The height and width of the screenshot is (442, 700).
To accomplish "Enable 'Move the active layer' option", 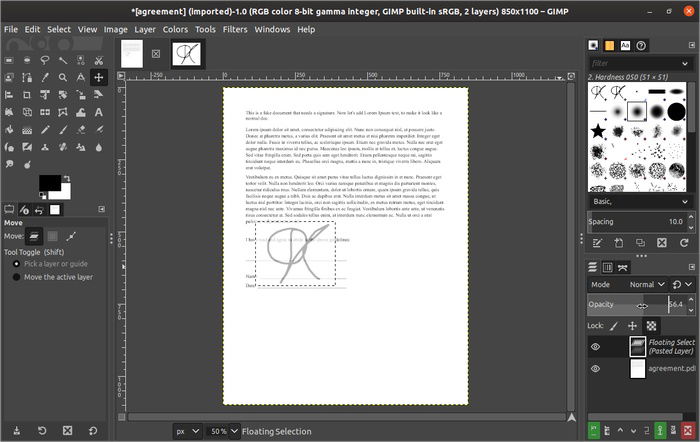I will click(x=17, y=277).
